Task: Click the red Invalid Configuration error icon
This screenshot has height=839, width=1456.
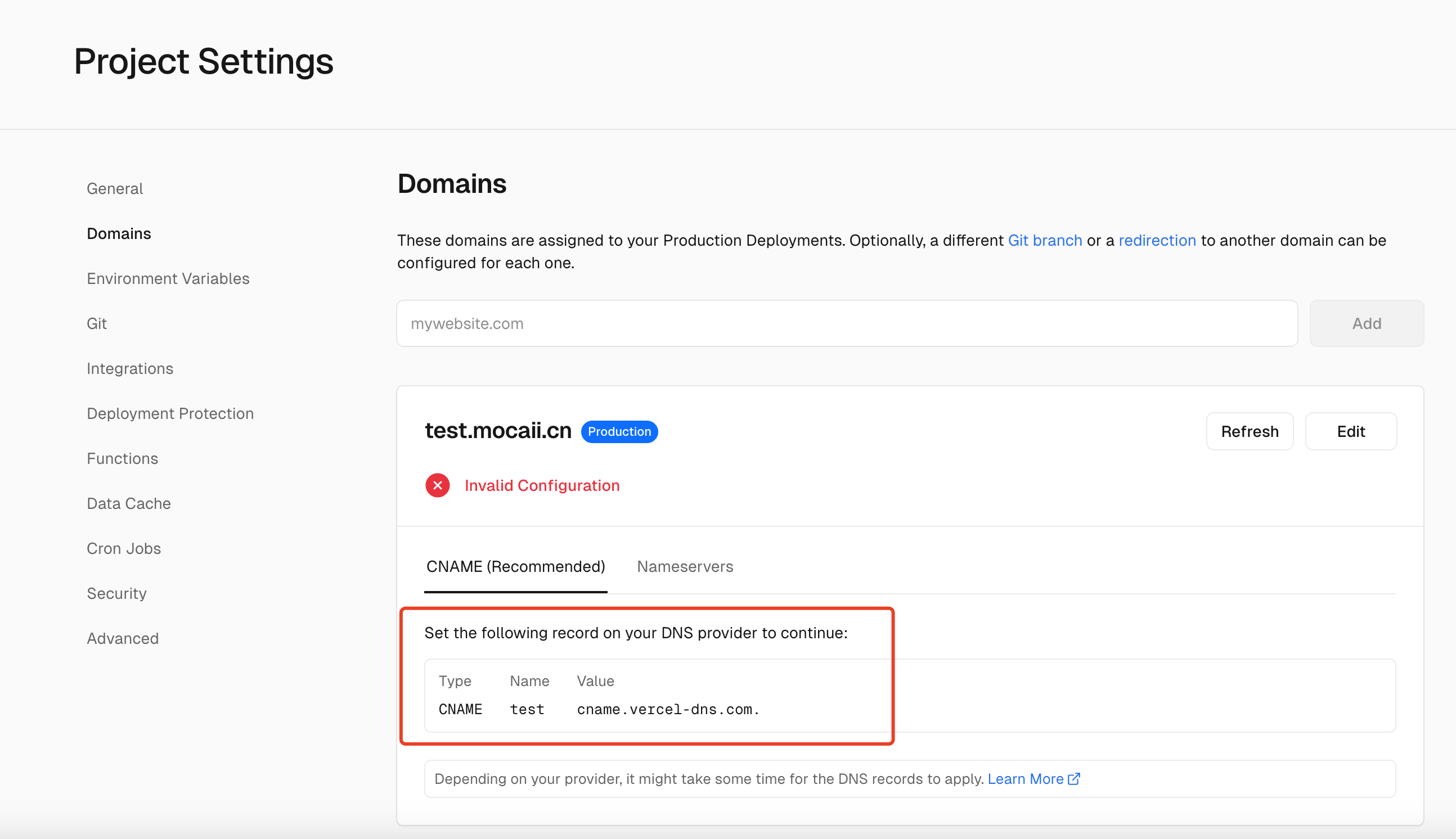Action: pyautogui.click(x=438, y=485)
